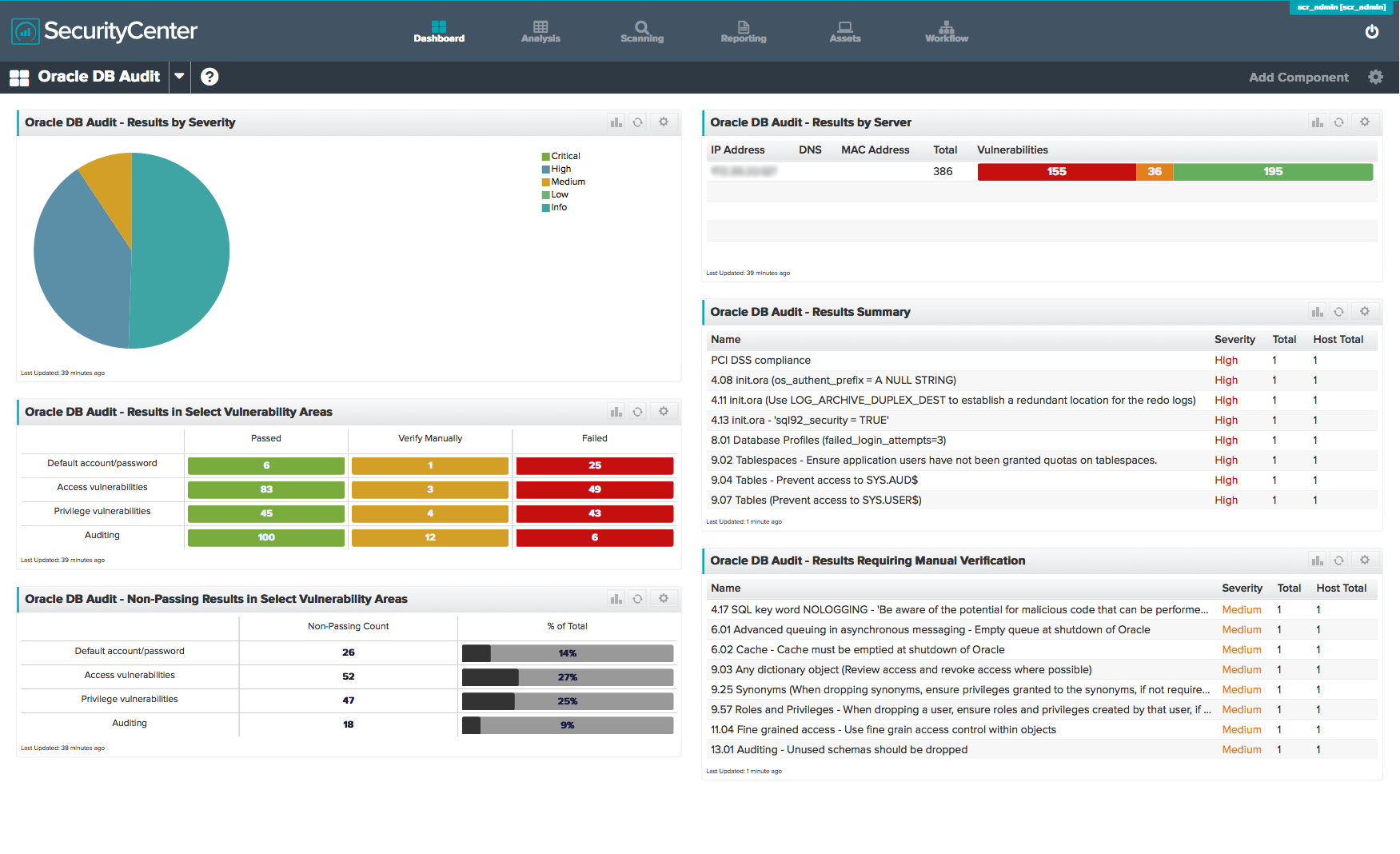This screenshot has width=1400, height=854.
Task: Click Access vulnerabilities Passed cell 83
Action: point(266,489)
